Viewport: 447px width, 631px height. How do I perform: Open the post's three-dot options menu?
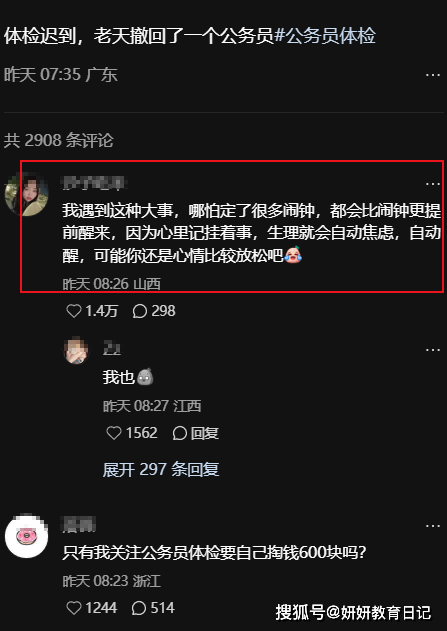click(x=433, y=75)
